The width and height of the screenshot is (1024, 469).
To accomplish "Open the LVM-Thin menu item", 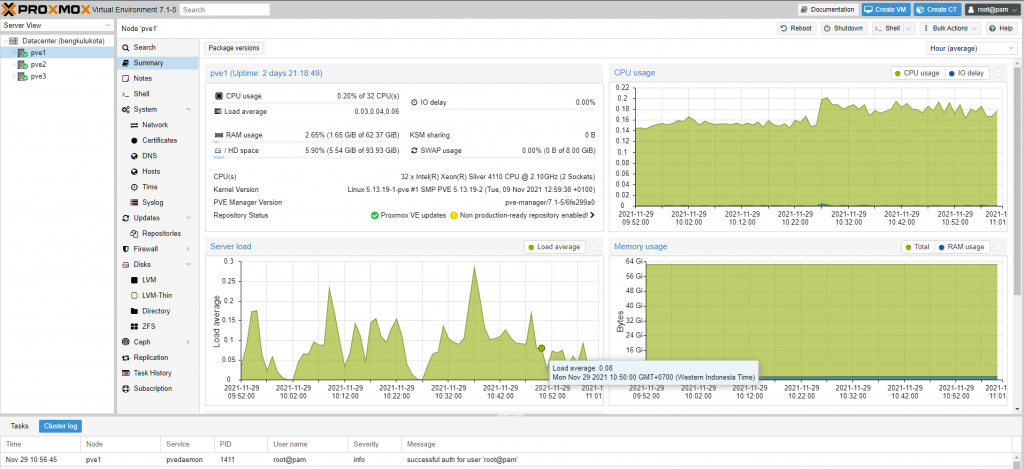I will pyautogui.click(x=157, y=295).
